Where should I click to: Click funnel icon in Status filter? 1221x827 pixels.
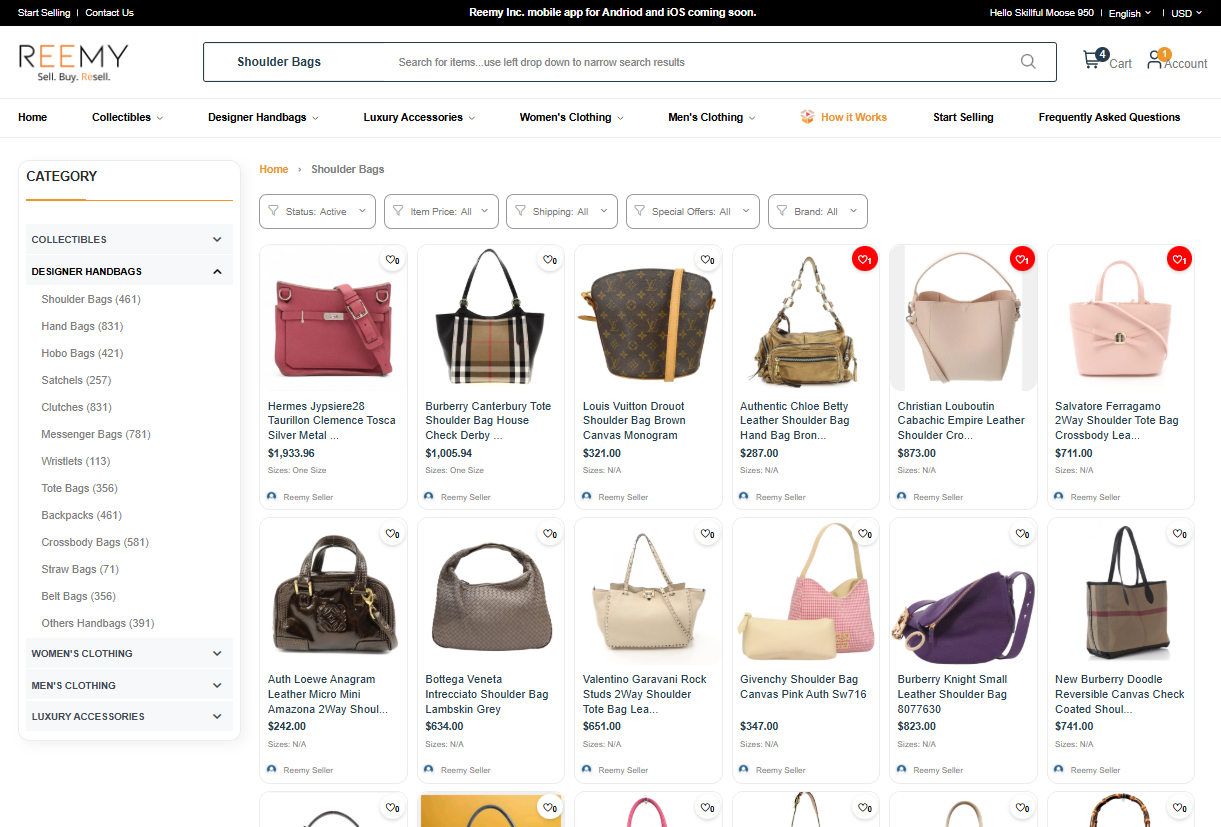(274, 211)
